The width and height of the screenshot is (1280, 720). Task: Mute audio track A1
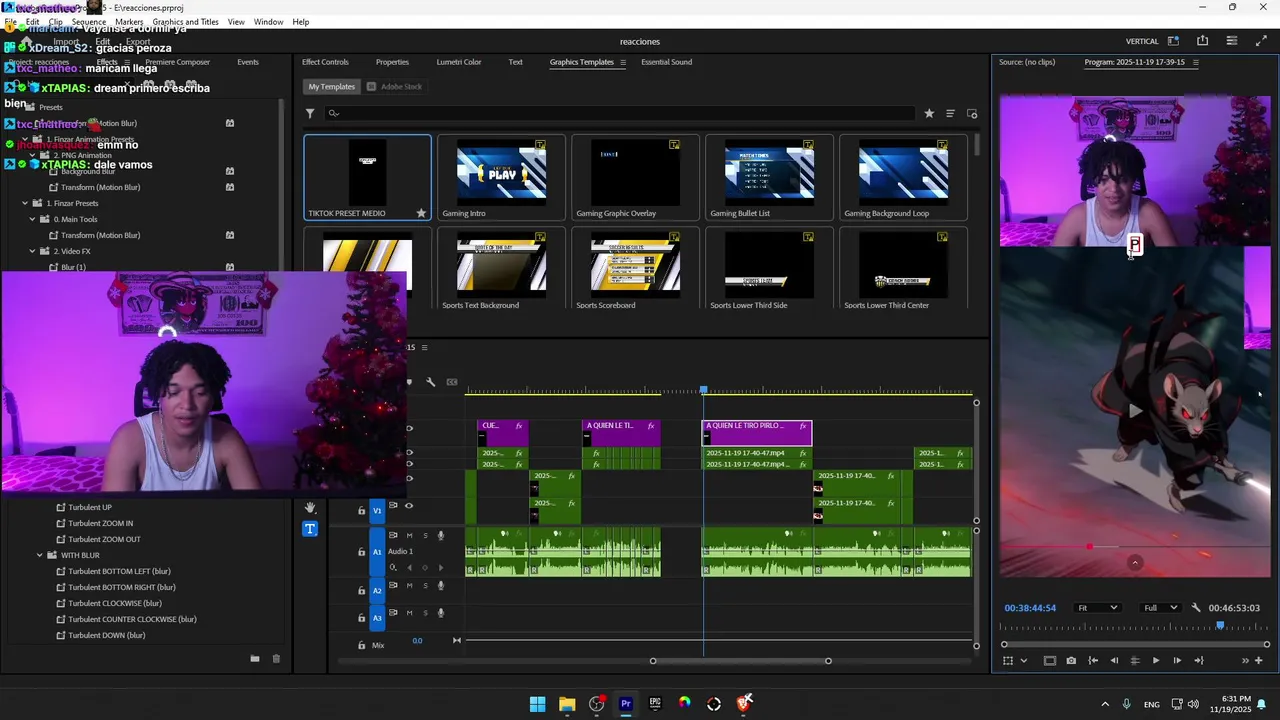point(409,536)
